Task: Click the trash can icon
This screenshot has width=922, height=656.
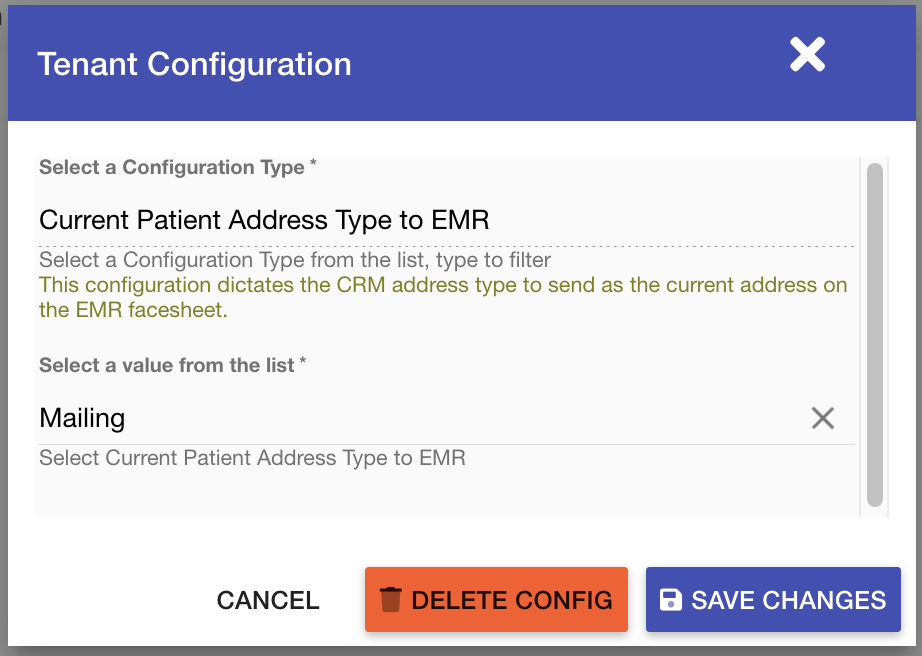Action: pyautogui.click(x=390, y=600)
